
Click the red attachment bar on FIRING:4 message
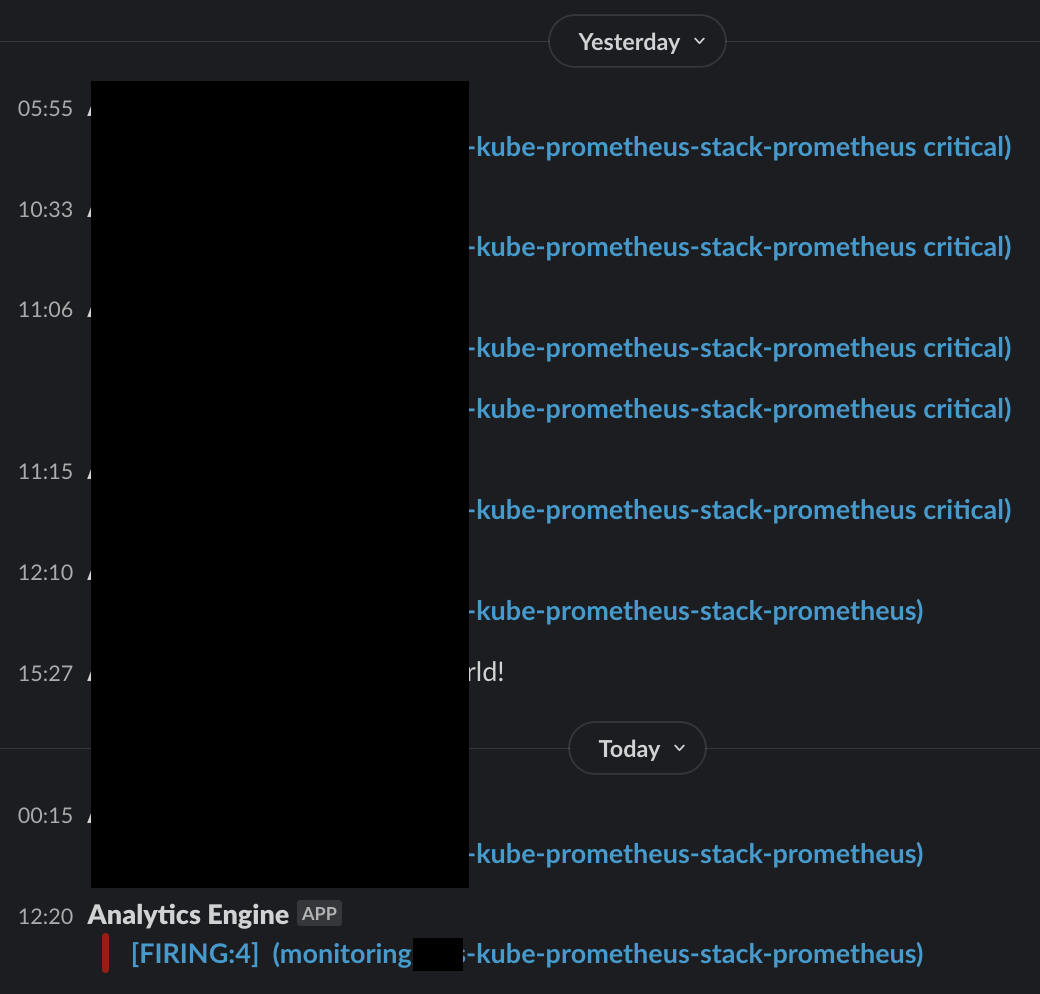pos(104,953)
